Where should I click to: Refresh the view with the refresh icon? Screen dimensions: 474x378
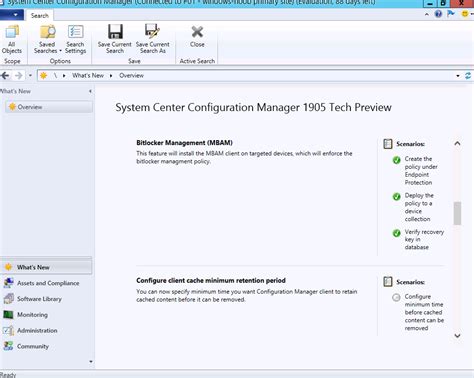(x=468, y=76)
